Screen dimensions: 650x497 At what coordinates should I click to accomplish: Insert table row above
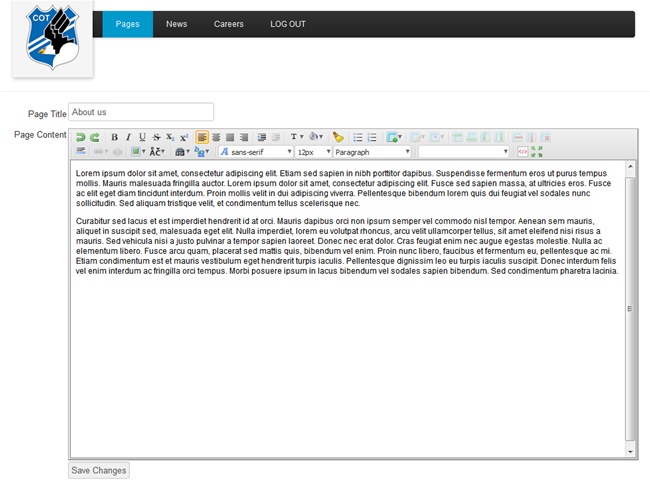(457, 137)
